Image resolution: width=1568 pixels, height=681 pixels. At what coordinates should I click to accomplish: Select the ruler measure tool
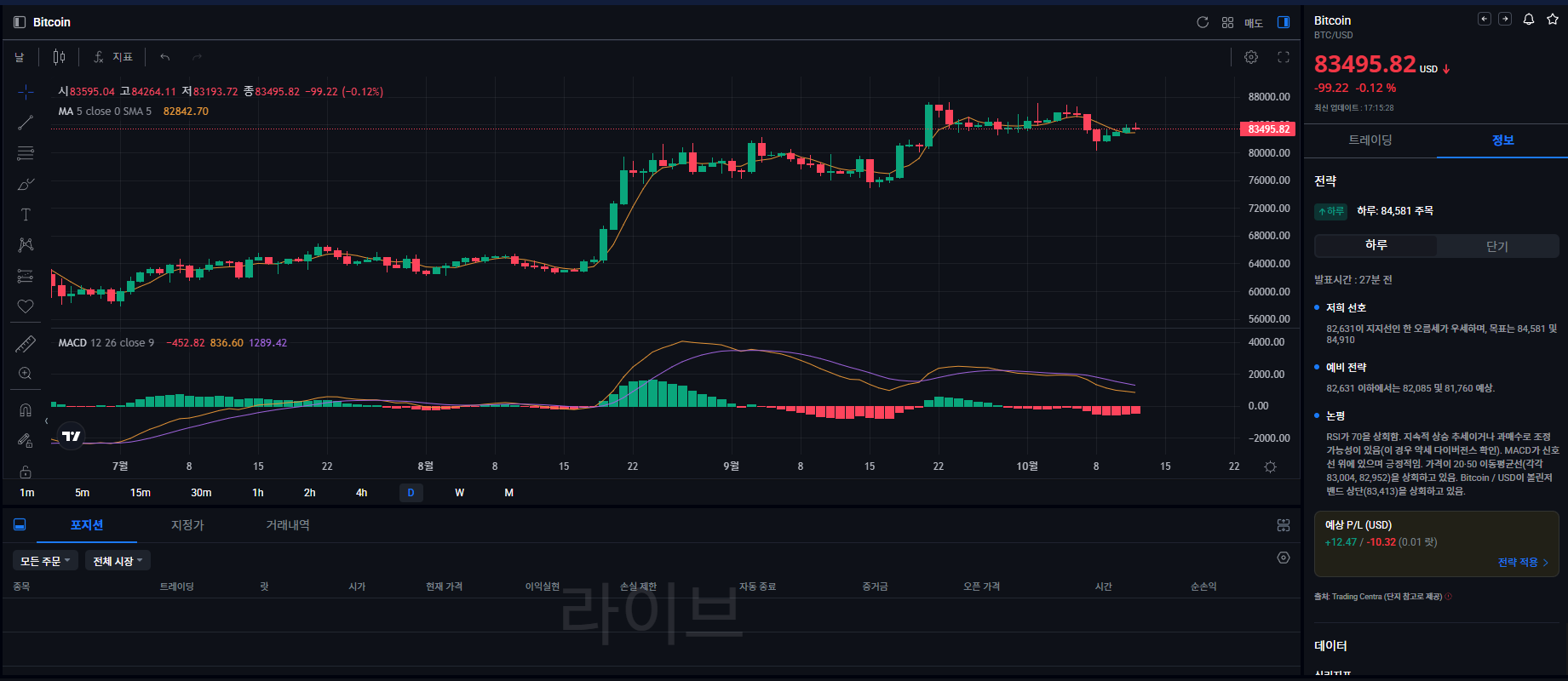pyautogui.click(x=26, y=344)
